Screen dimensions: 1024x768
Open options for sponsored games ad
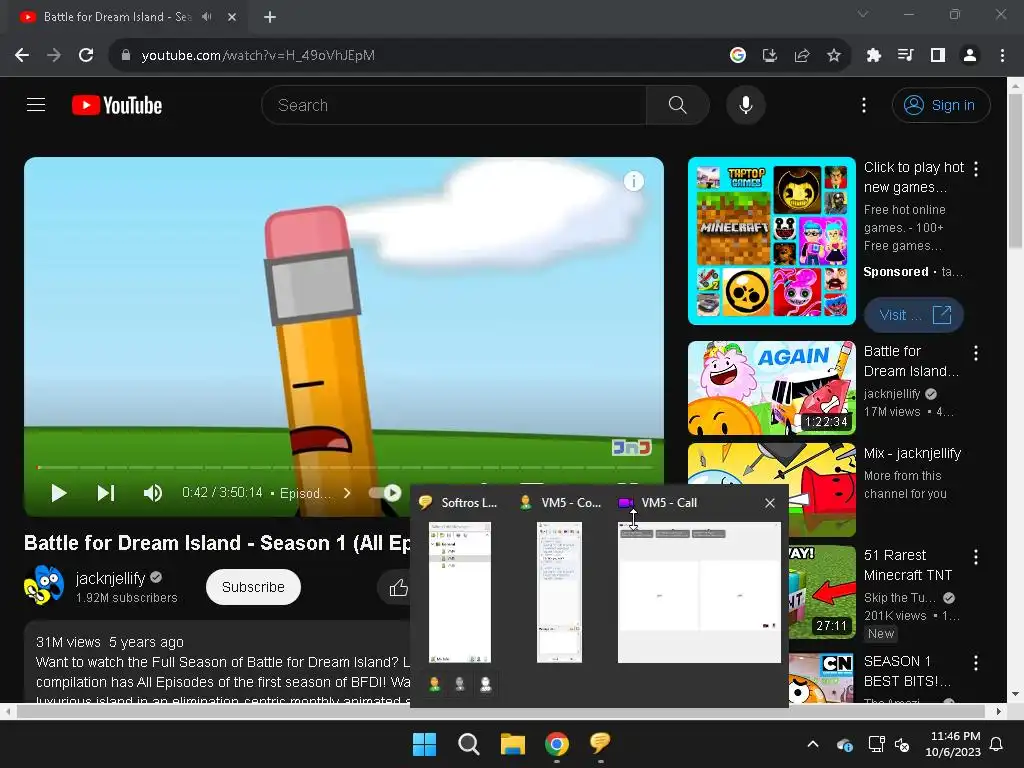coord(976,169)
